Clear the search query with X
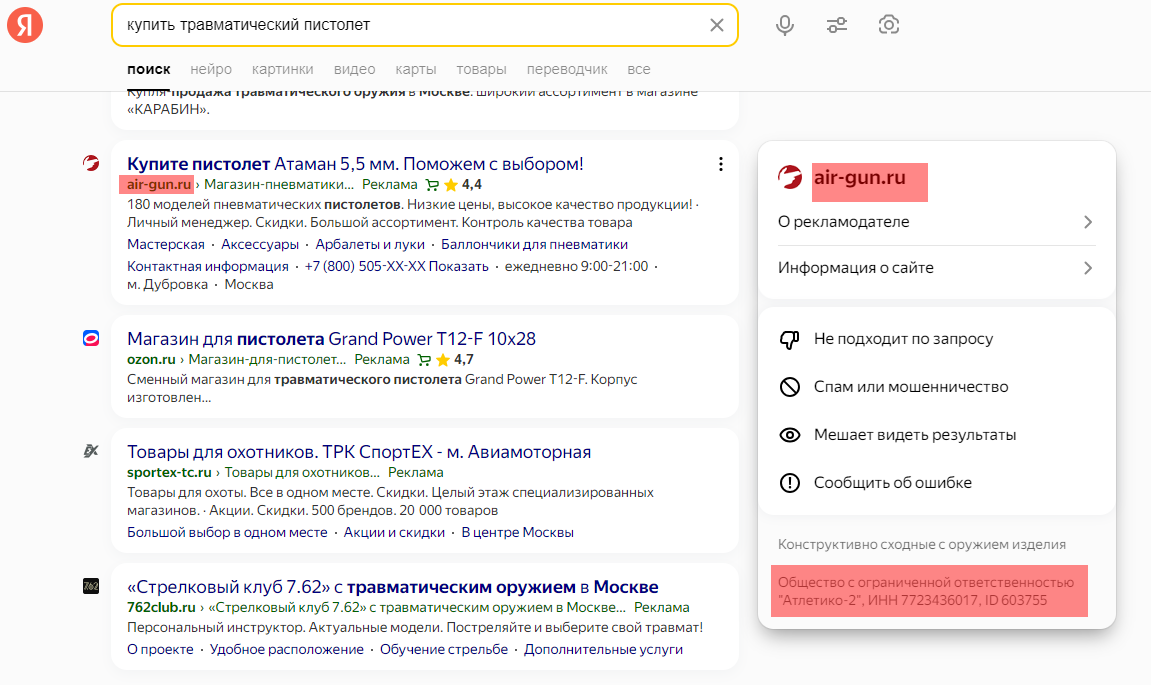The width and height of the screenshot is (1151, 685). (x=716, y=25)
